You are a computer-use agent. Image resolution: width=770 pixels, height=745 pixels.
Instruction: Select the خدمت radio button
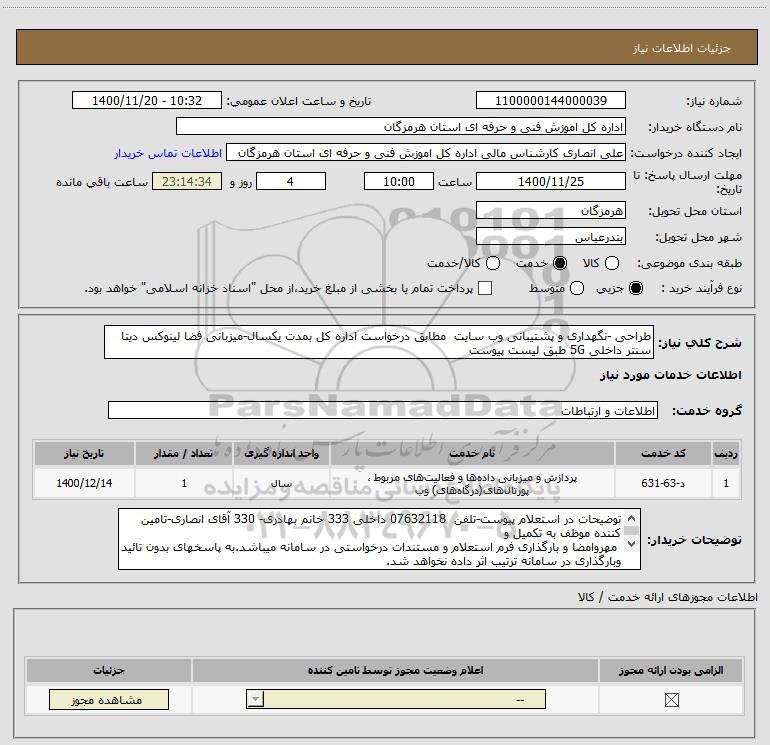[x=560, y=264]
